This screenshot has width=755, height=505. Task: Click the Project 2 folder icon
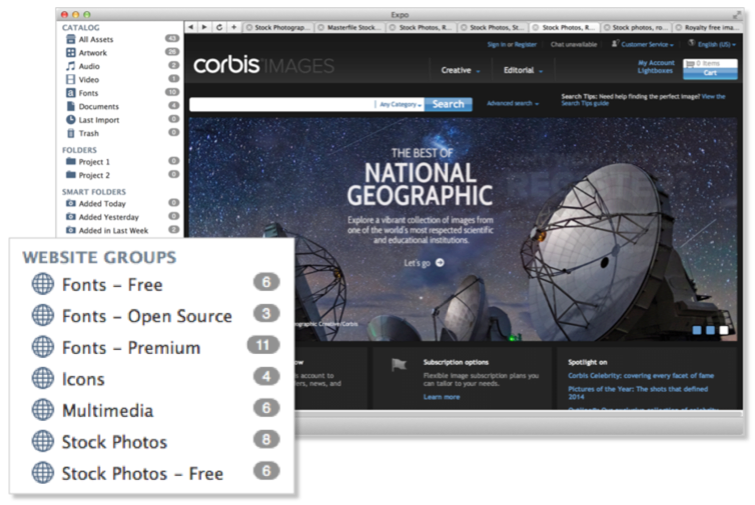71,175
